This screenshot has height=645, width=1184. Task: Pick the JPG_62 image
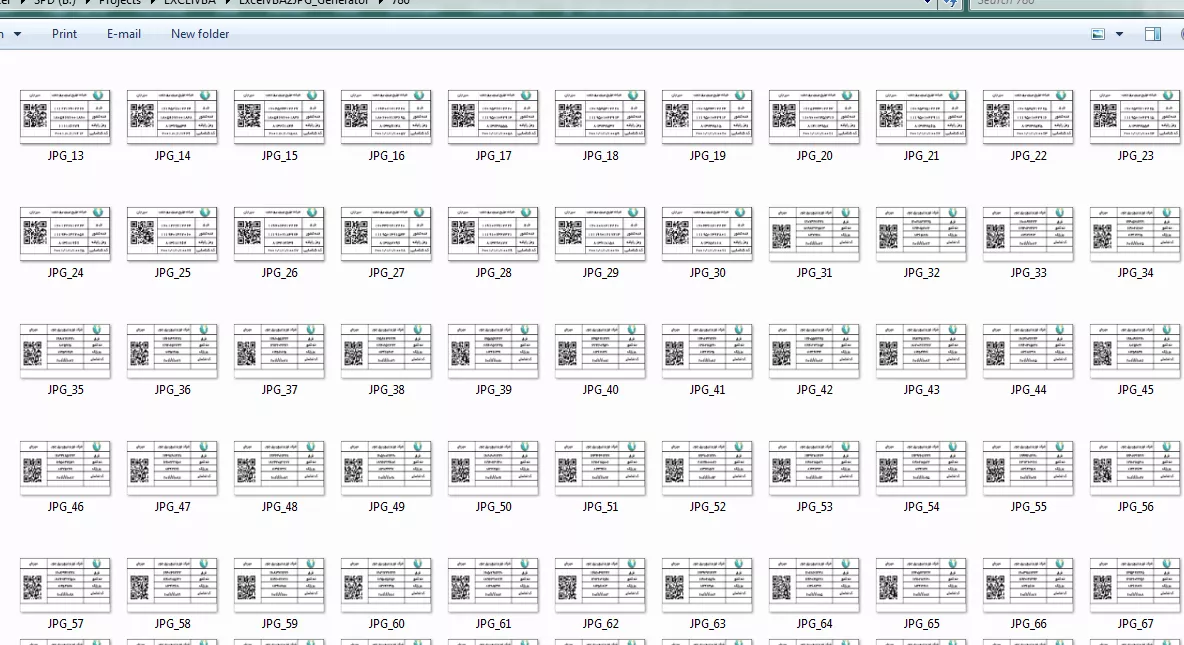pos(600,585)
